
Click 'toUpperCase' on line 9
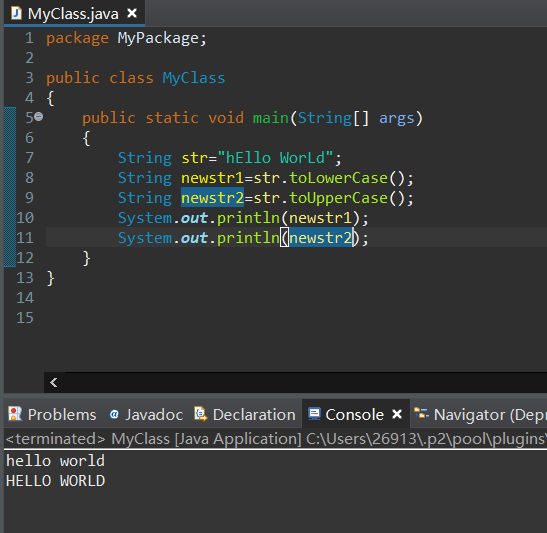(x=338, y=198)
